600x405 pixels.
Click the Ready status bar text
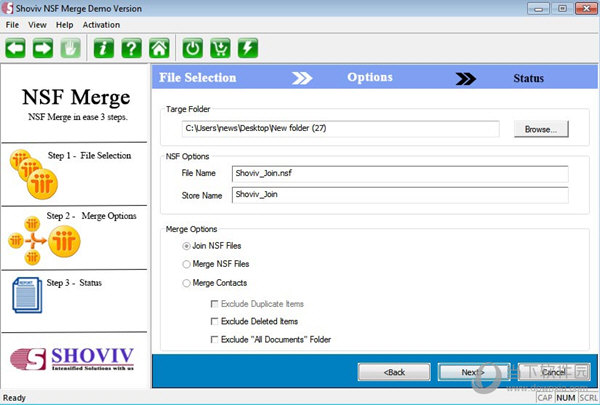point(14,398)
